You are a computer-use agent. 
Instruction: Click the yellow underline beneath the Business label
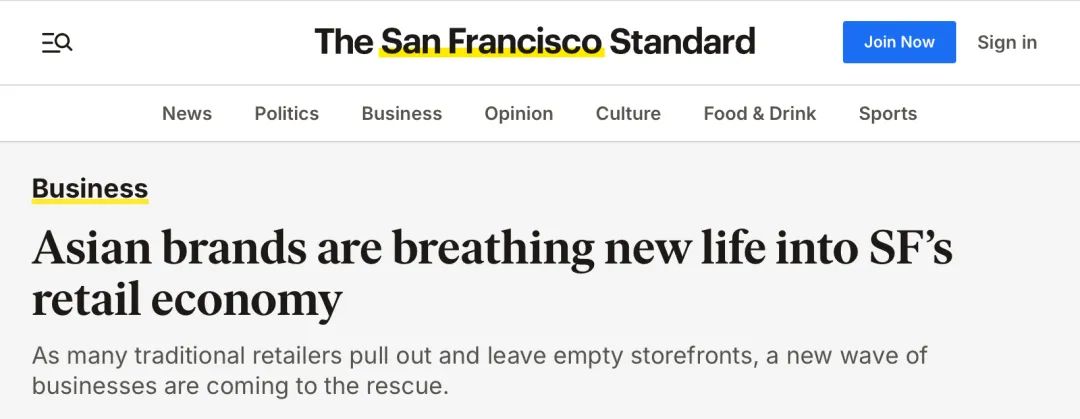[90, 201]
